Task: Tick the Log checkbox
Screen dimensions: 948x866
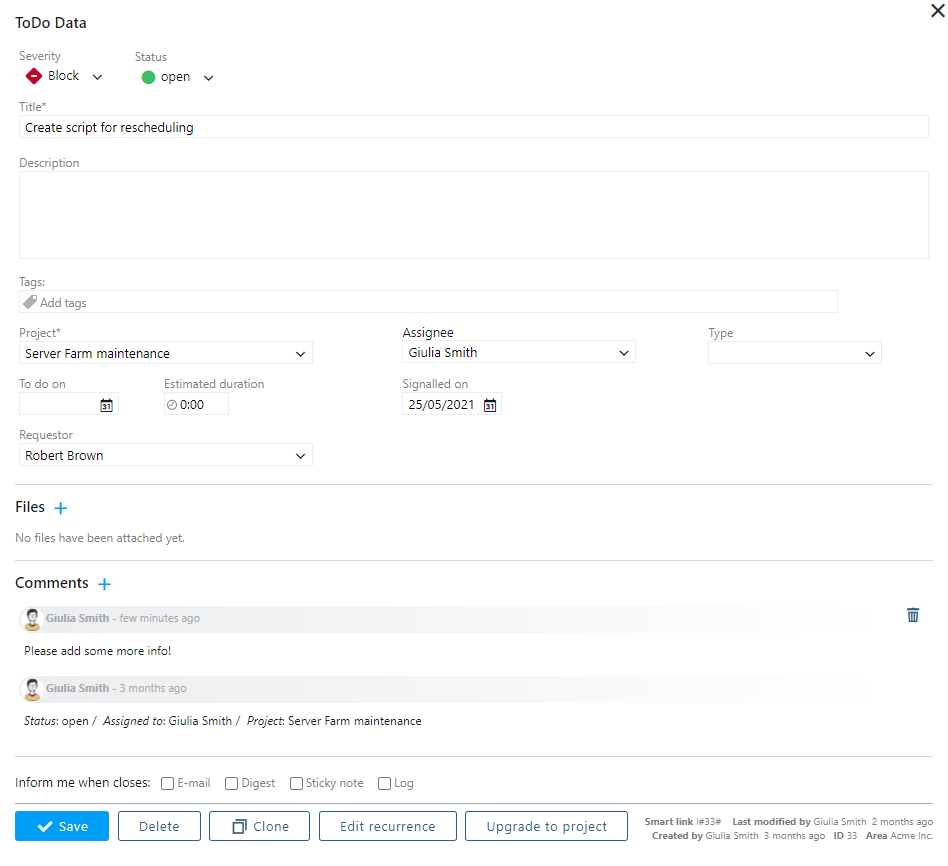Action: [x=385, y=784]
